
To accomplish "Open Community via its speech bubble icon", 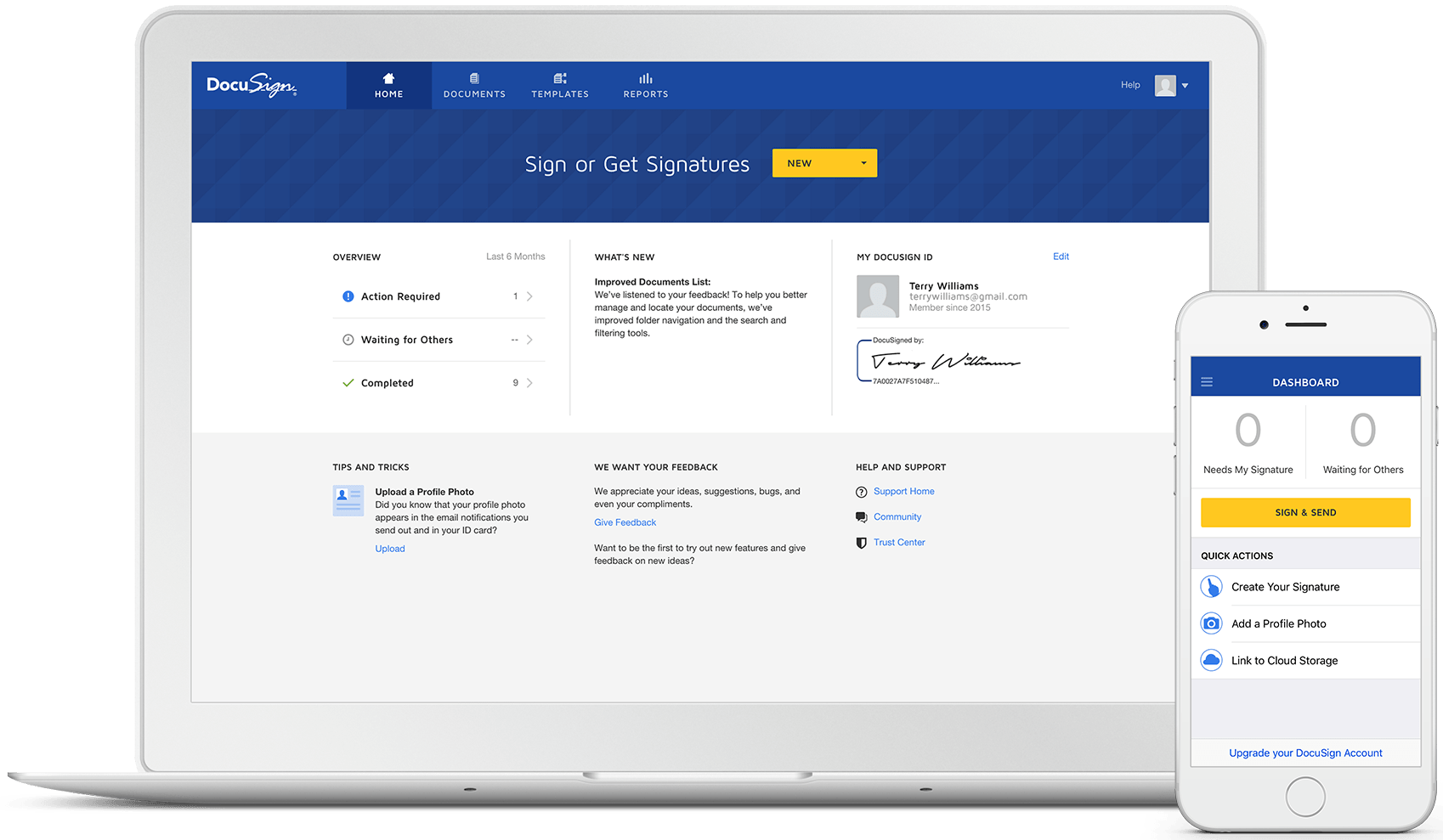I will tap(861, 516).
